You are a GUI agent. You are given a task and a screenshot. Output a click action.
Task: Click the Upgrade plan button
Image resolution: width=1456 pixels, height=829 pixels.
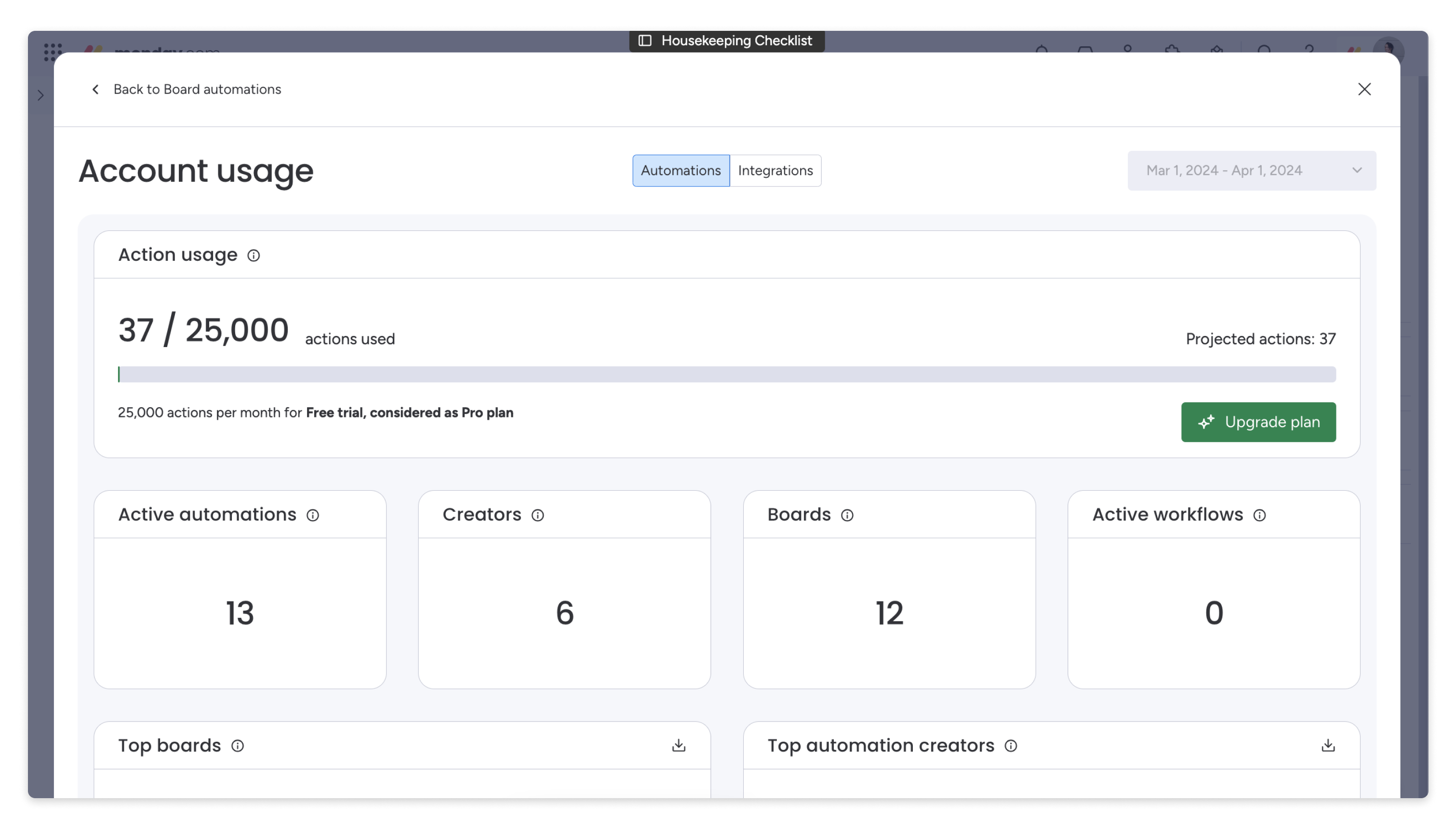pos(1258,422)
